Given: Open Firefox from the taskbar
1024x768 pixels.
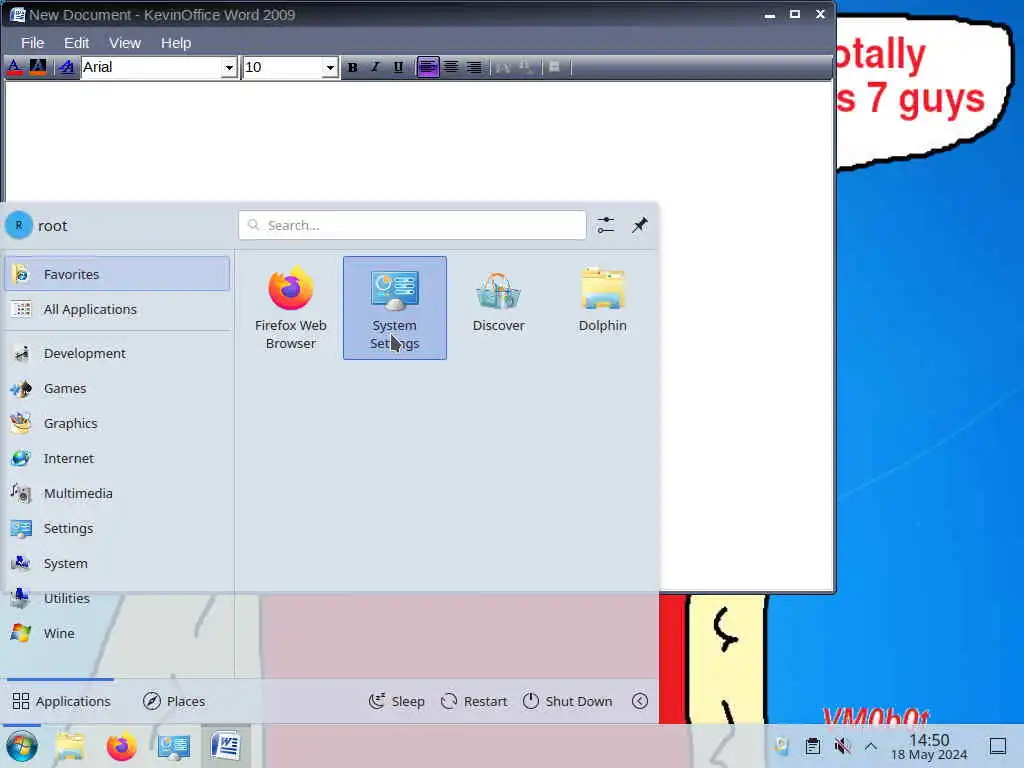Looking at the screenshot, I should pos(121,746).
